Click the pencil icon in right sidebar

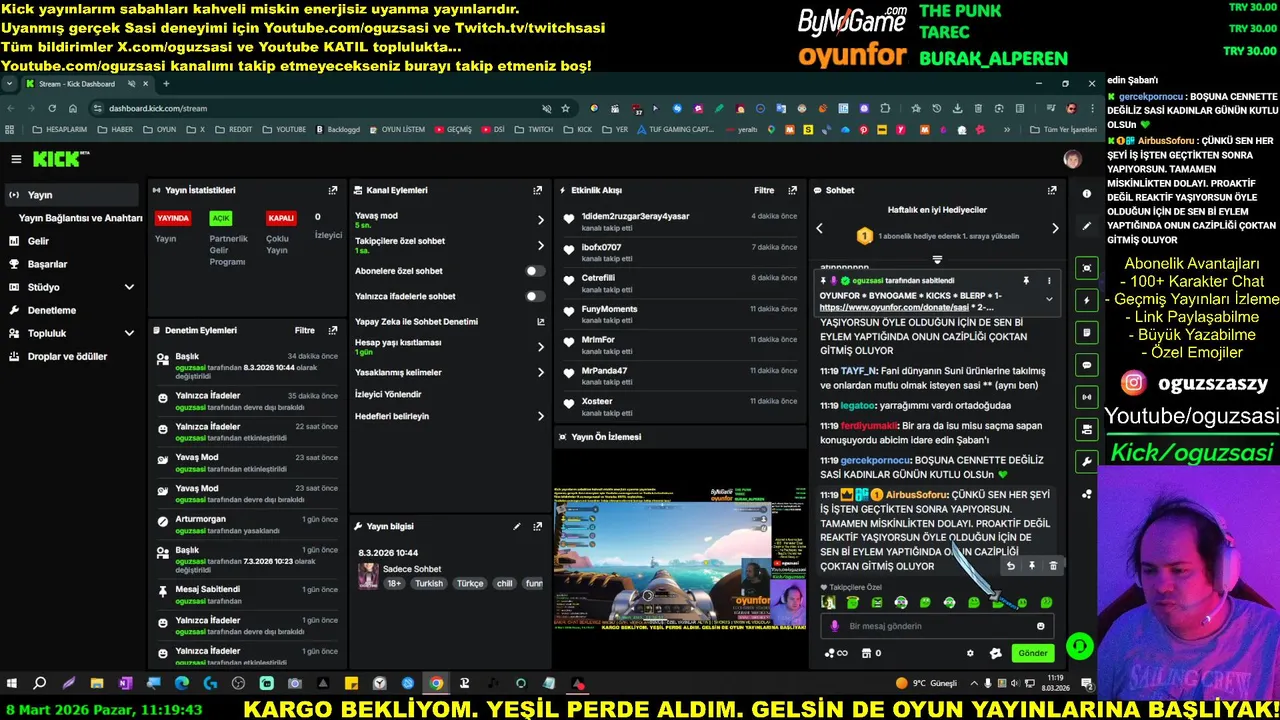pyautogui.click(x=1087, y=227)
